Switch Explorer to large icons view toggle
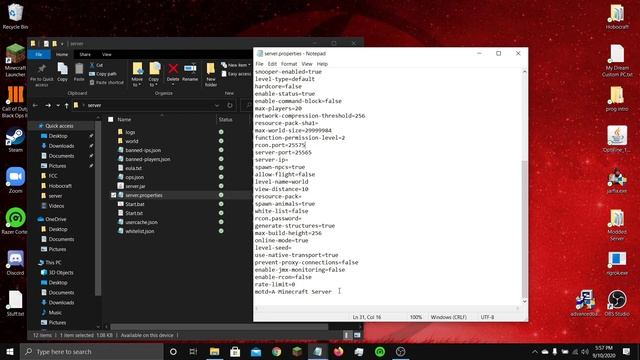The height and width of the screenshot is (360, 640). 357,335
